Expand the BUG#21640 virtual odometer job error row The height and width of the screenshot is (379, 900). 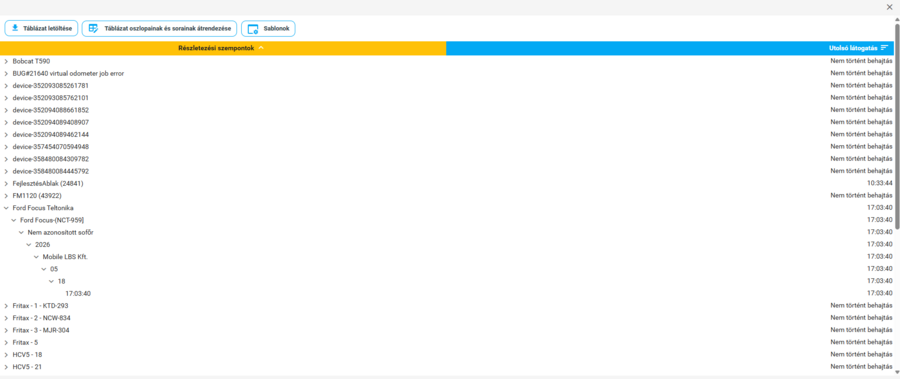tap(6, 74)
